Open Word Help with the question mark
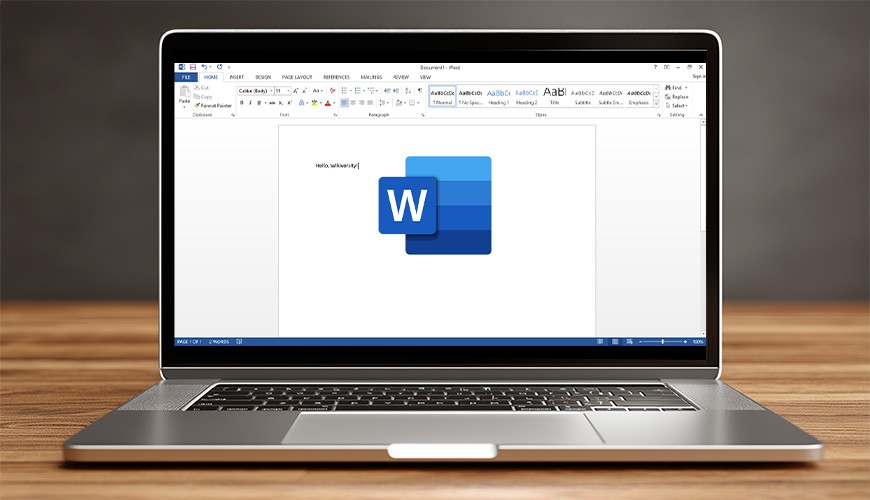 point(655,67)
